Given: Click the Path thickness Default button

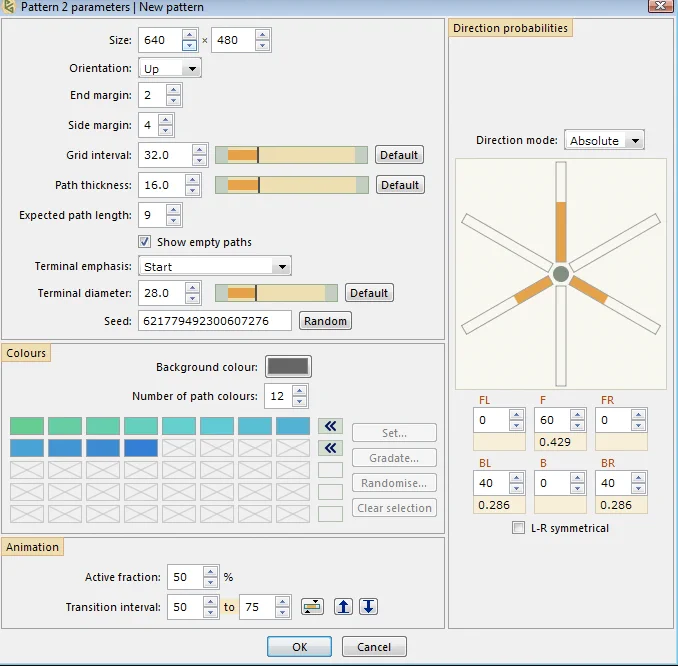Looking at the screenshot, I should [x=400, y=185].
